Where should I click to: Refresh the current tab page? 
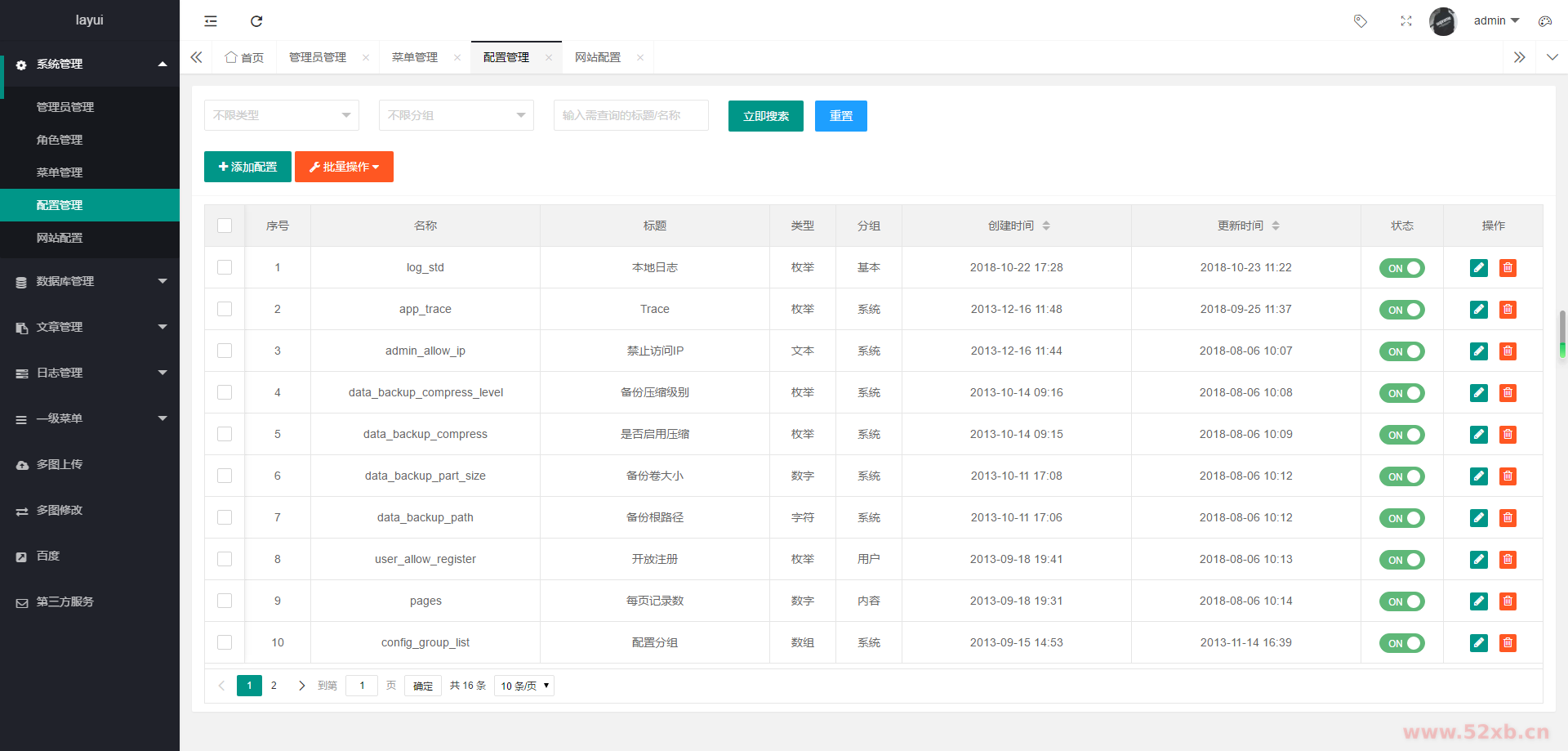click(256, 21)
